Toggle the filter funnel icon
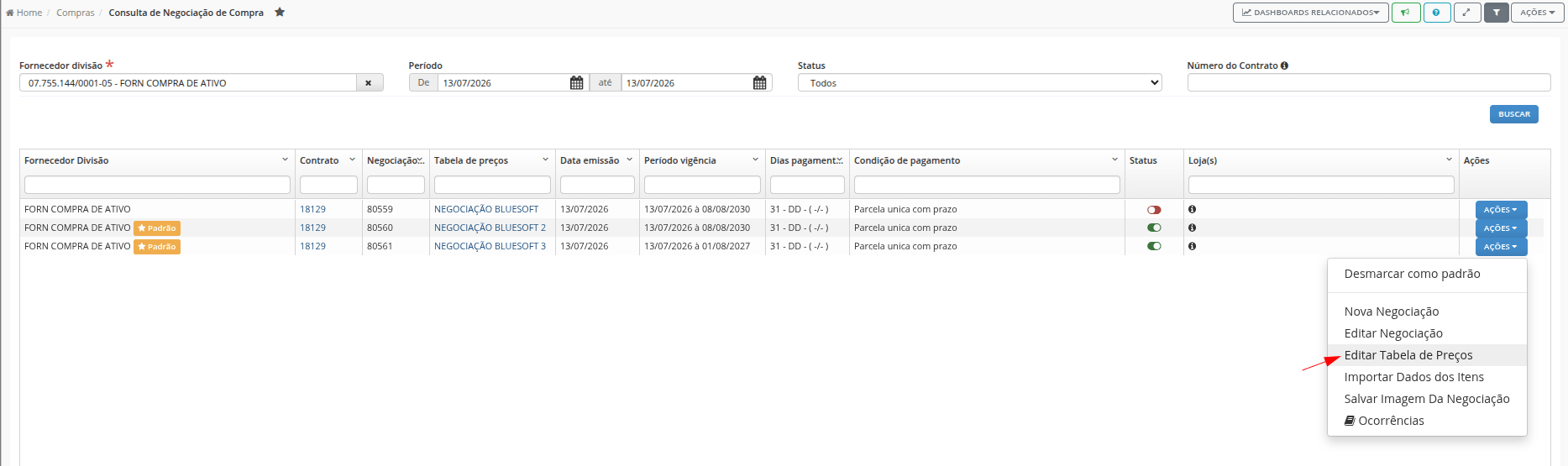The height and width of the screenshot is (466, 1568). click(1496, 13)
